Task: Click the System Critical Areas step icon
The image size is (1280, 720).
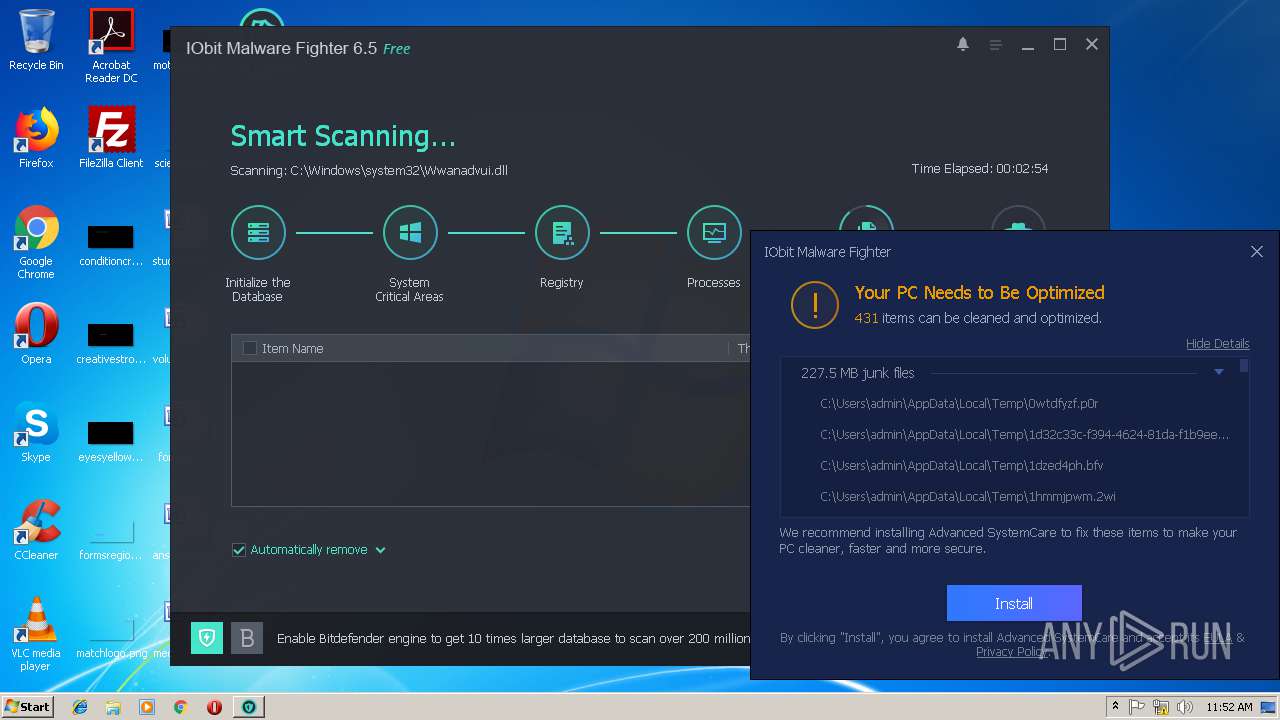Action: click(x=410, y=233)
